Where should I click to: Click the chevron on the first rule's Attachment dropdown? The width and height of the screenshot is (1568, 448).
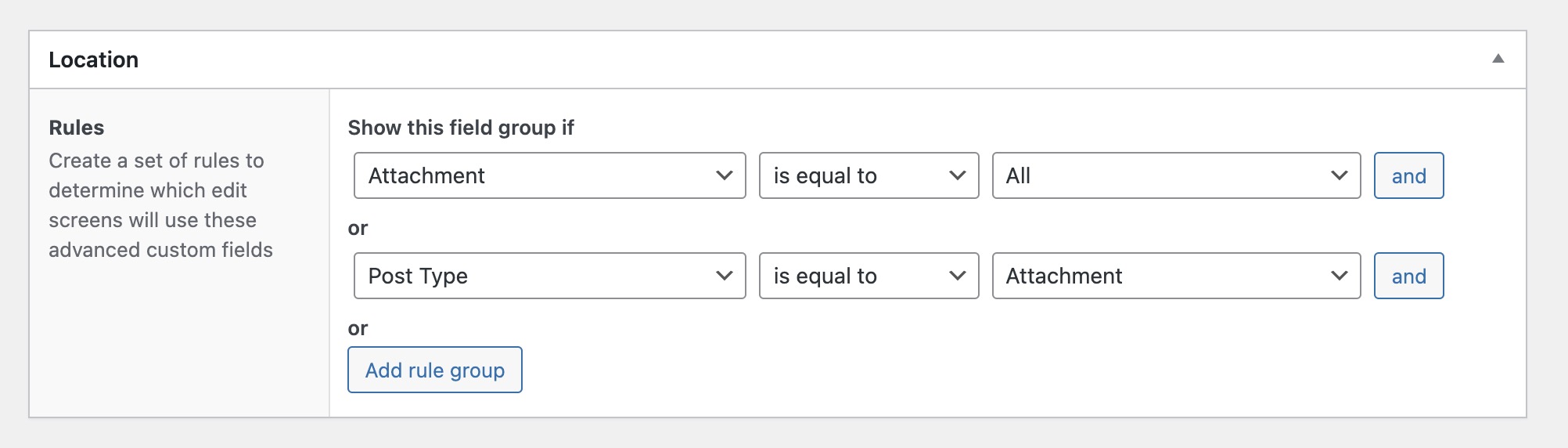click(x=725, y=175)
